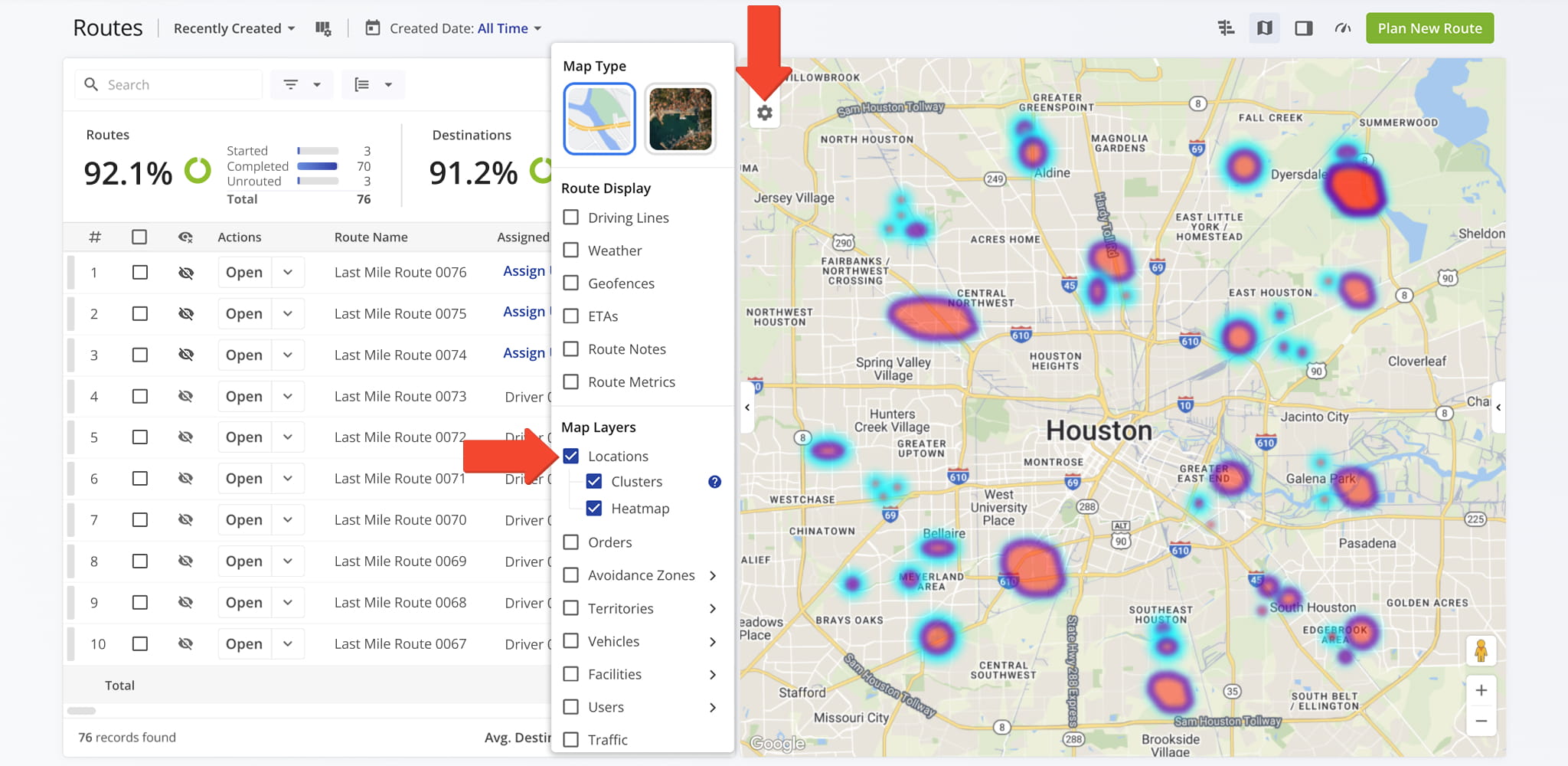Uncheck the Heatmap layer checkbox
This screenshot has width=1568, height=766.
[594, 509]
